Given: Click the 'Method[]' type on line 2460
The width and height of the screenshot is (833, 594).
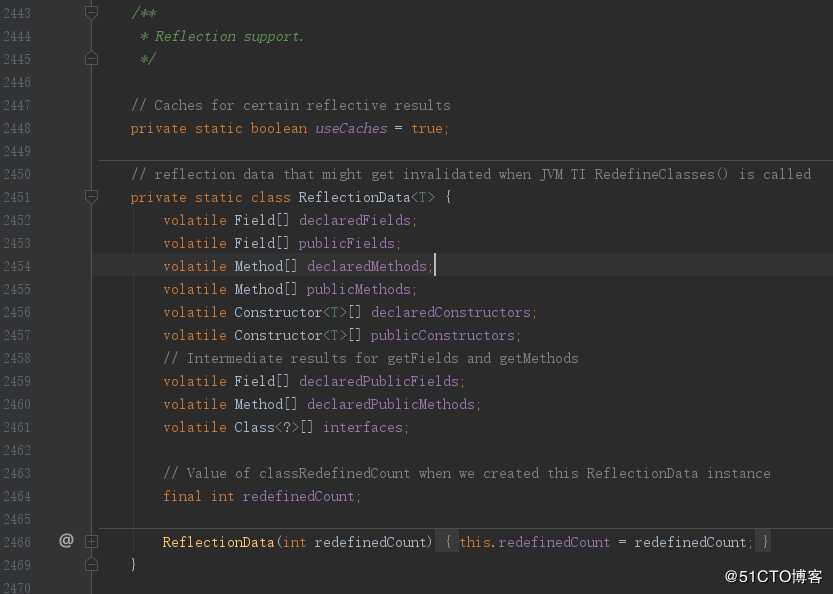Looking at the screenshot, I should click(x=266, y=404).
